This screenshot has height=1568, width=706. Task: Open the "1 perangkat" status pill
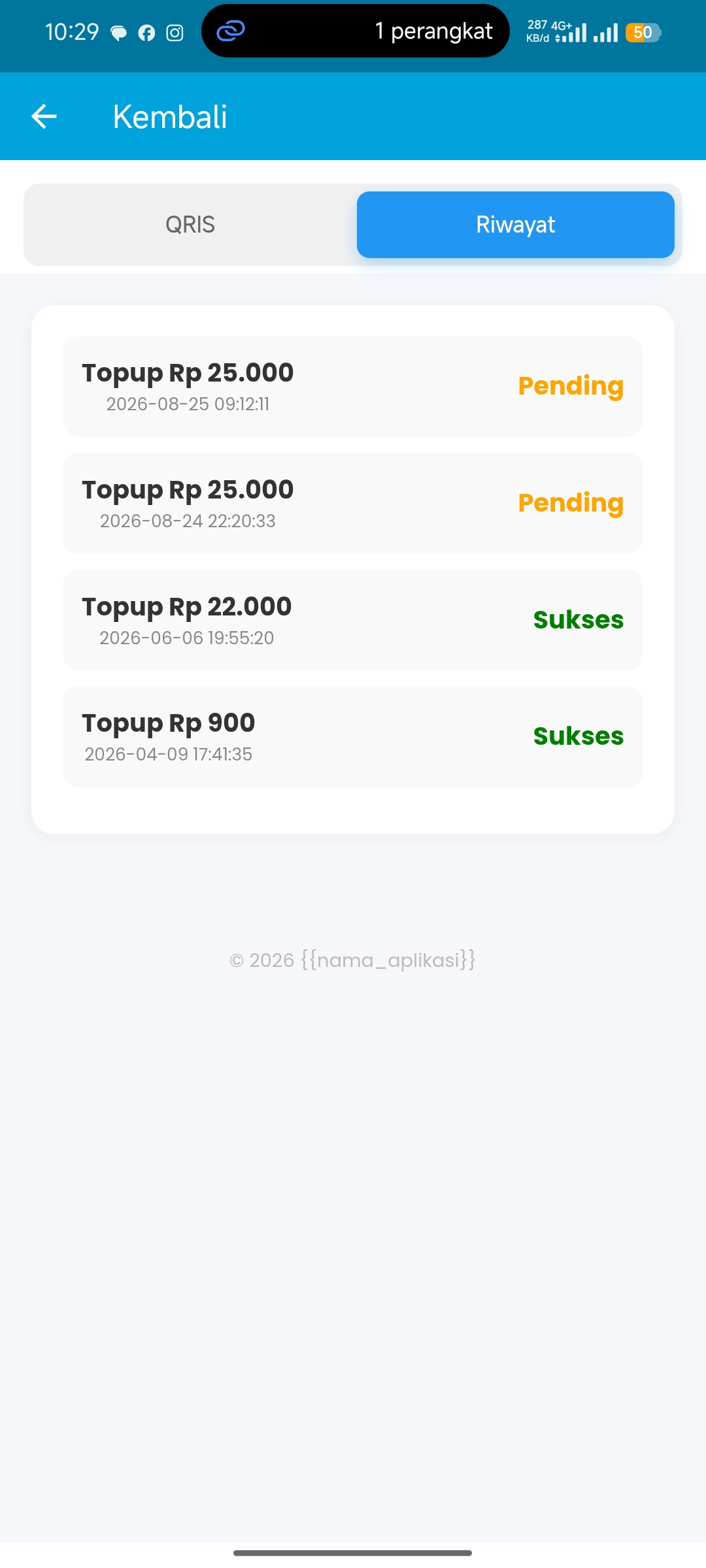click(356, 31)
